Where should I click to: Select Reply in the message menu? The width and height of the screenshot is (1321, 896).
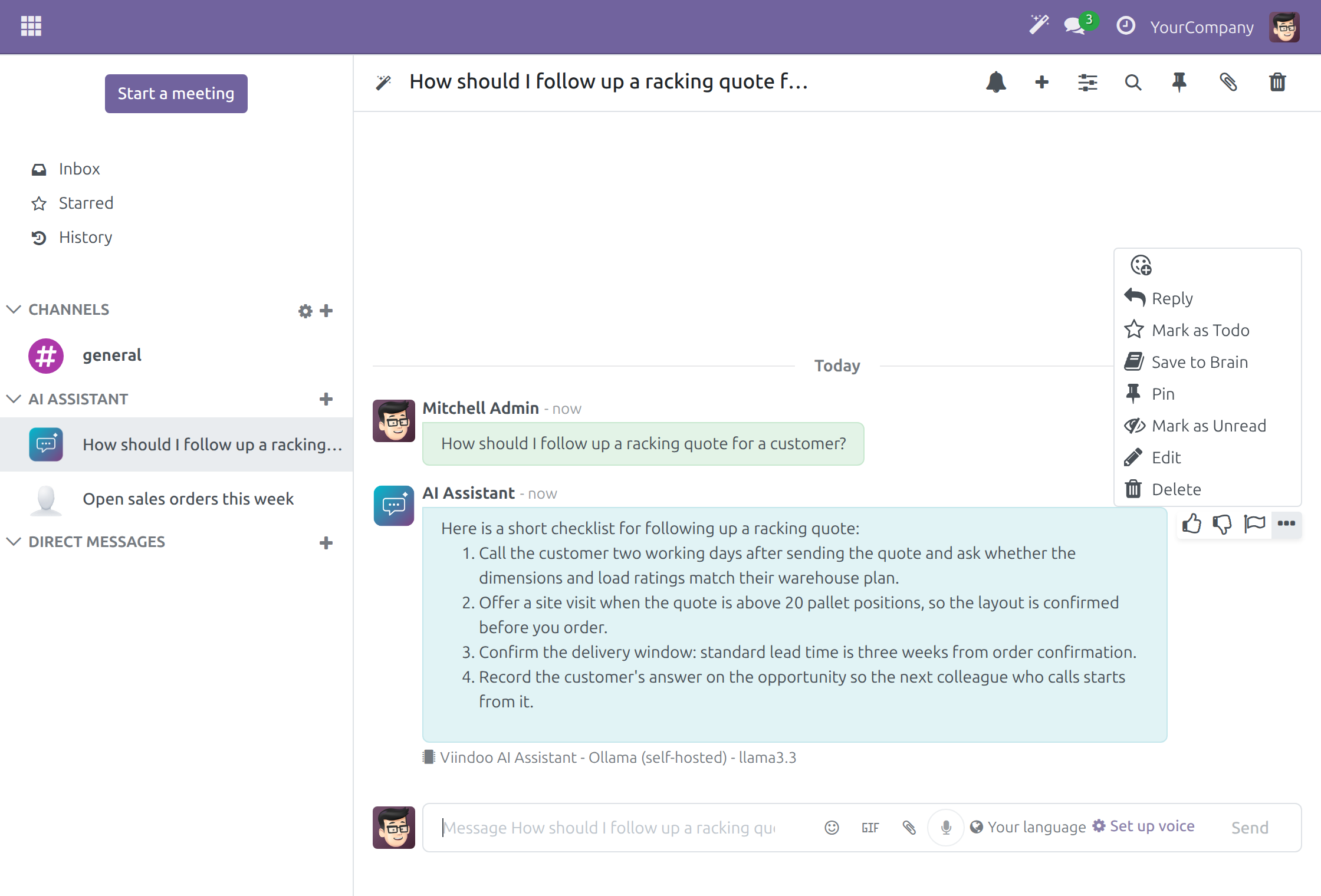pos(1207,298)
